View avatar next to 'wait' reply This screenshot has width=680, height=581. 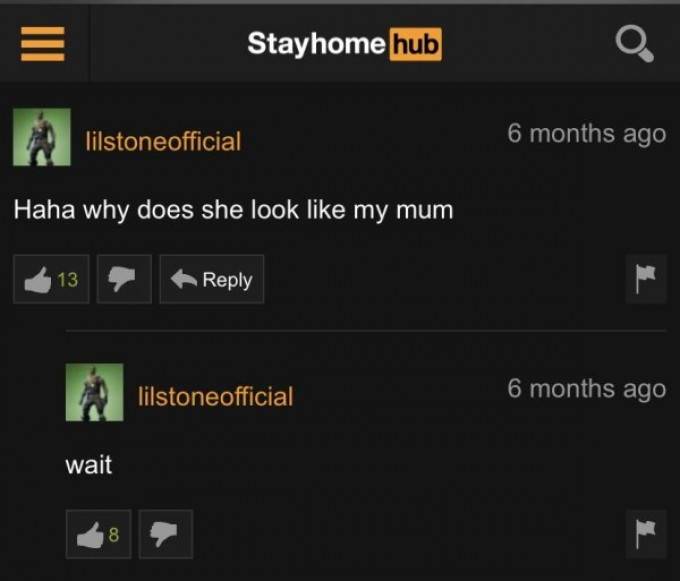tap(95, 392)
